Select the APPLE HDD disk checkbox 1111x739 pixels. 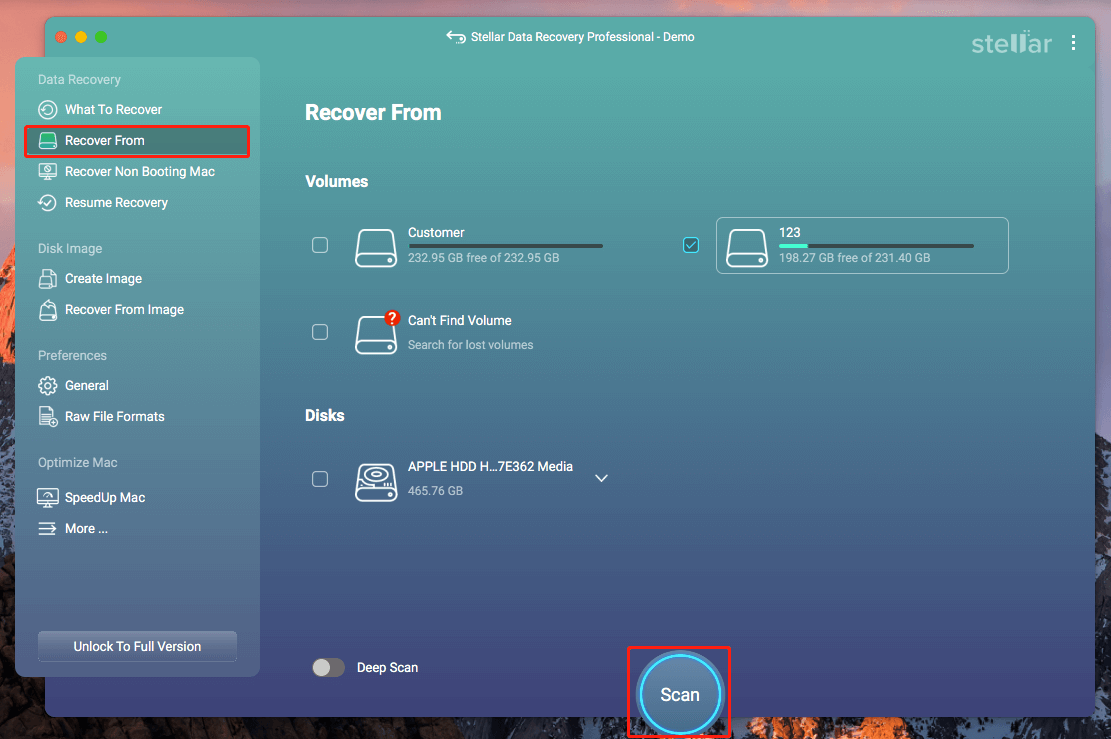(x=320, y=479)
